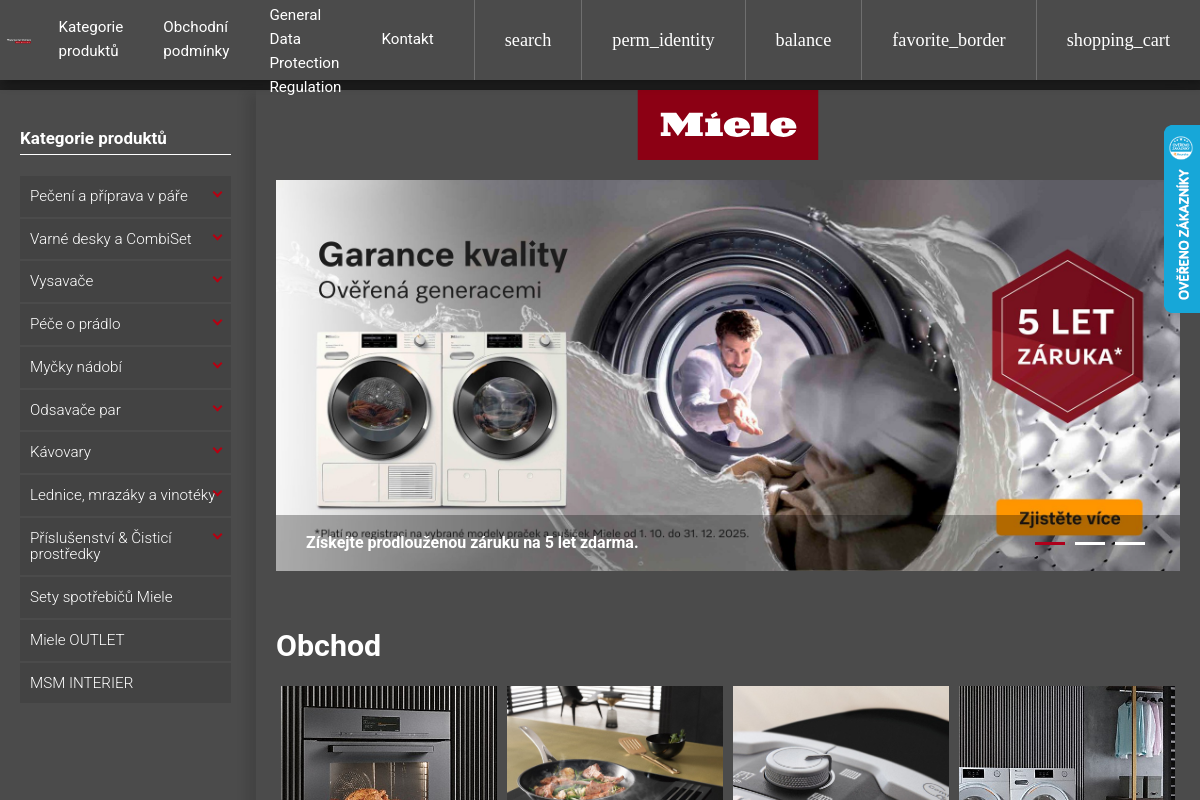Open Kategorie produktů in top menu
The height and width of the screenshot is (800, 1200).
click(91, 39)
